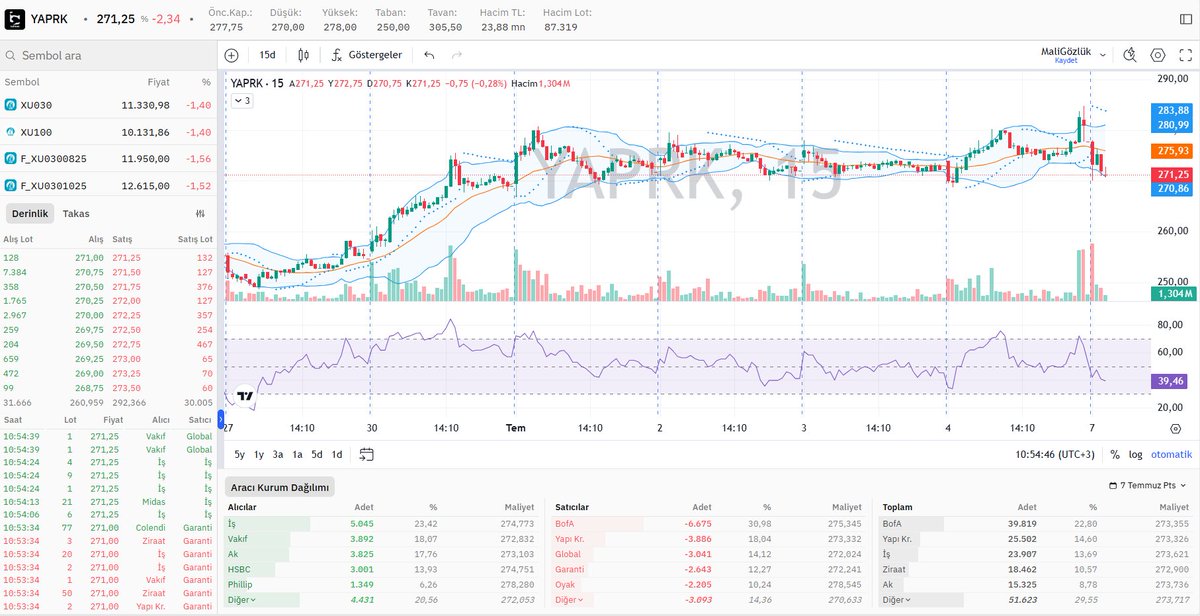The height and width of the screenshot is (616, 1200).
Task: Click Vakıf row in Alıcılar table
Action: click(381, 539)
